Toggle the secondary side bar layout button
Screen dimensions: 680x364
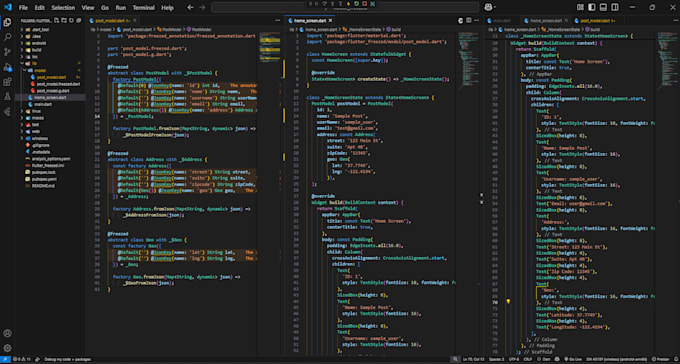pyautogui.click(x=615, y=7)
